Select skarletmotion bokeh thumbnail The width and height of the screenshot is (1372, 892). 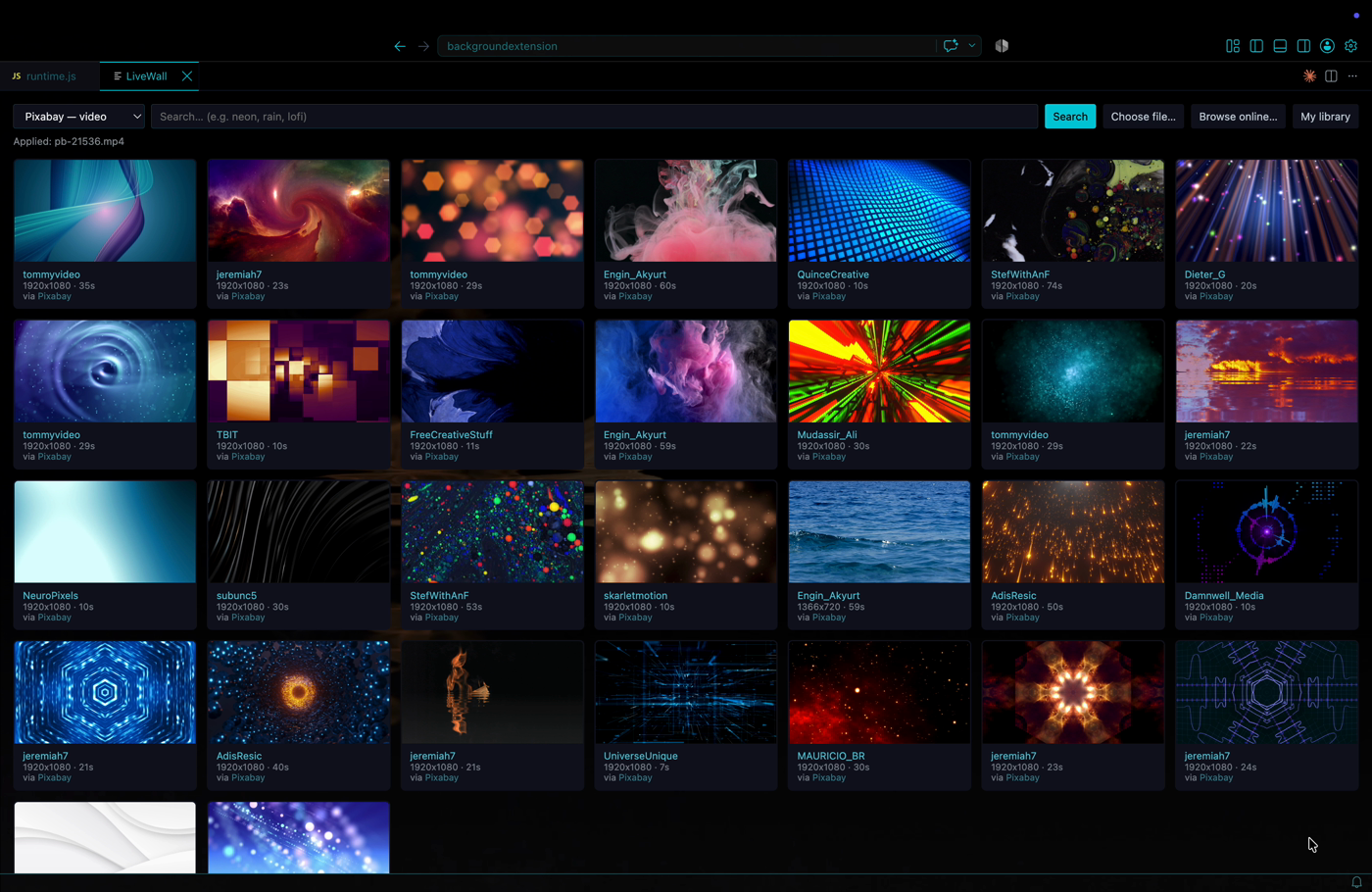[x=686, y=532]
